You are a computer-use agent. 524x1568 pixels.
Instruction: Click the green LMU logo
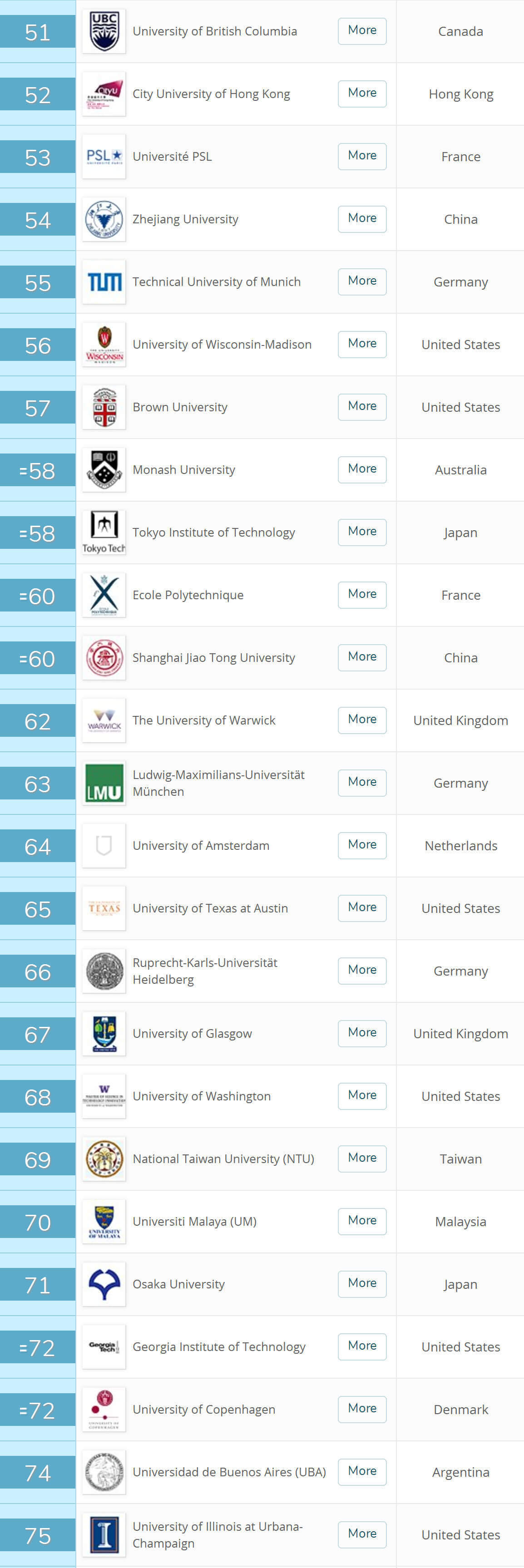coord(104,783)
